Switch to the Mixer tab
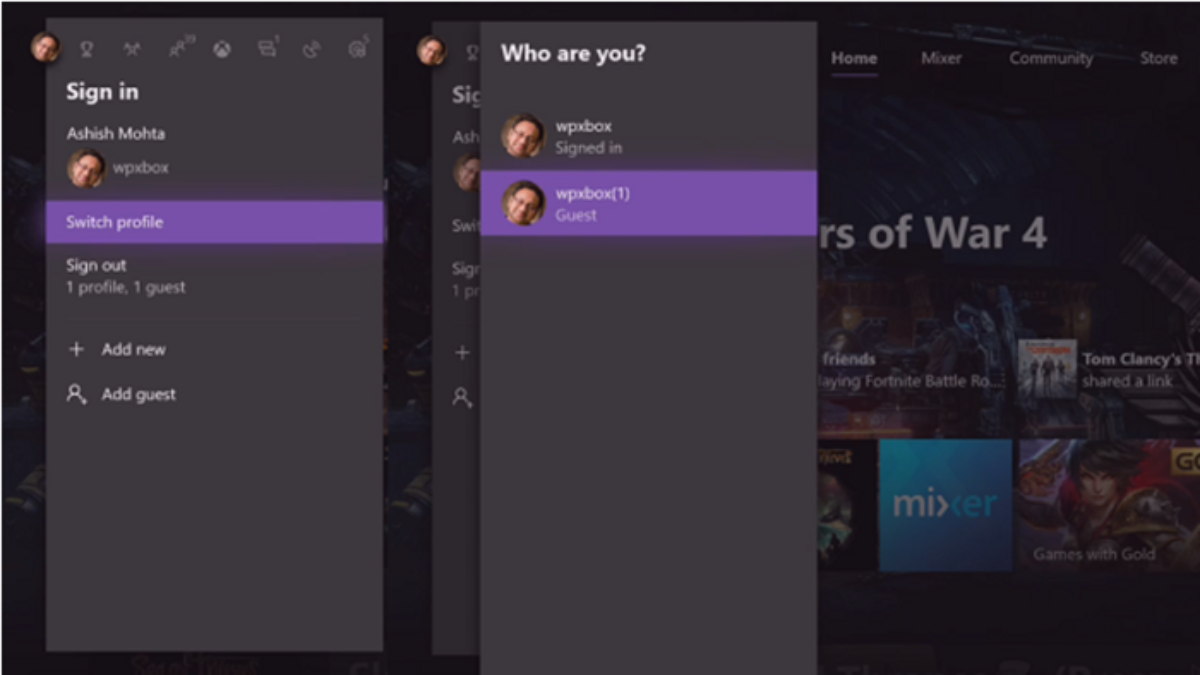This screenshot has height=675, width=1200. 941,58
